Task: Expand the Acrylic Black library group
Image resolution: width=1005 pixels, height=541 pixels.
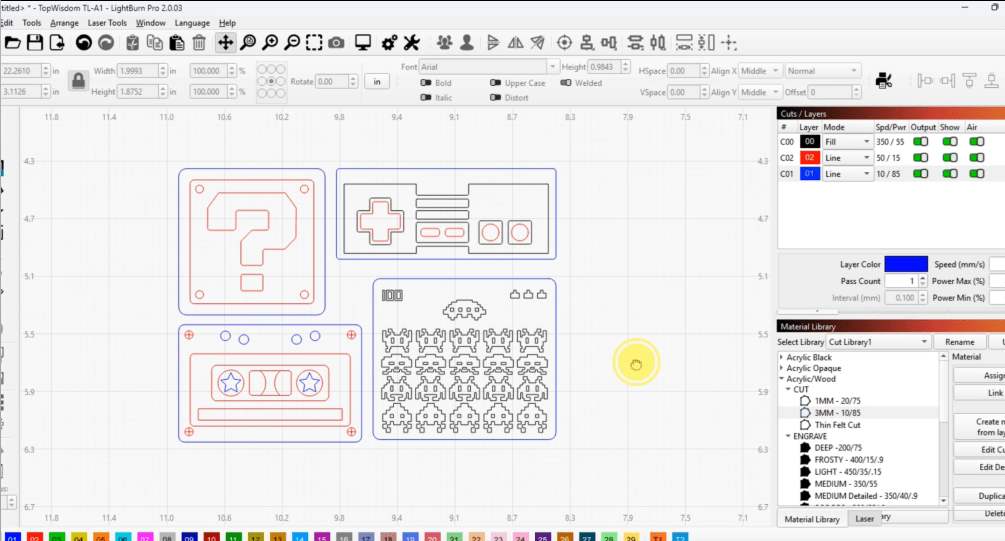Action: (781, 357)
